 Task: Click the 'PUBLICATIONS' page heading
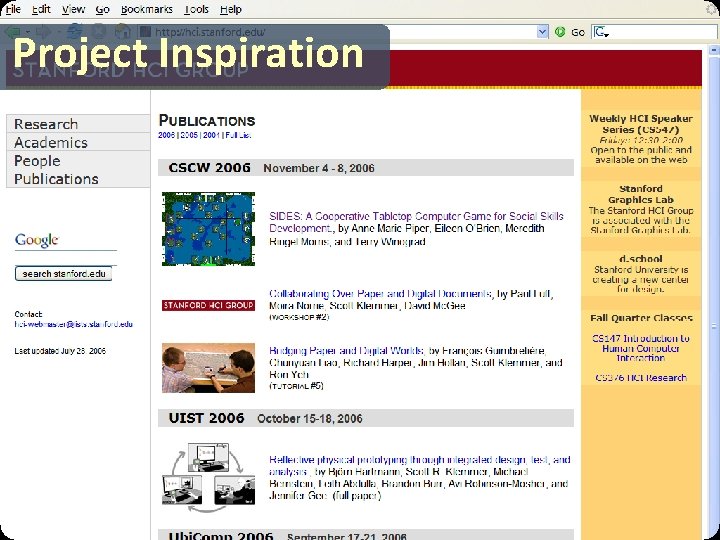[x=207, y=120]
